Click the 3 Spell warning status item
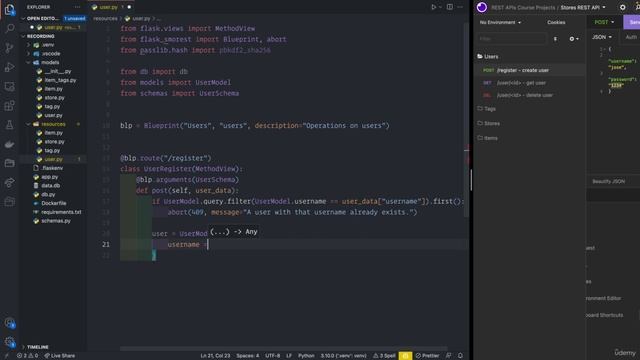640x360 pixels. click(x=384, y=356)
